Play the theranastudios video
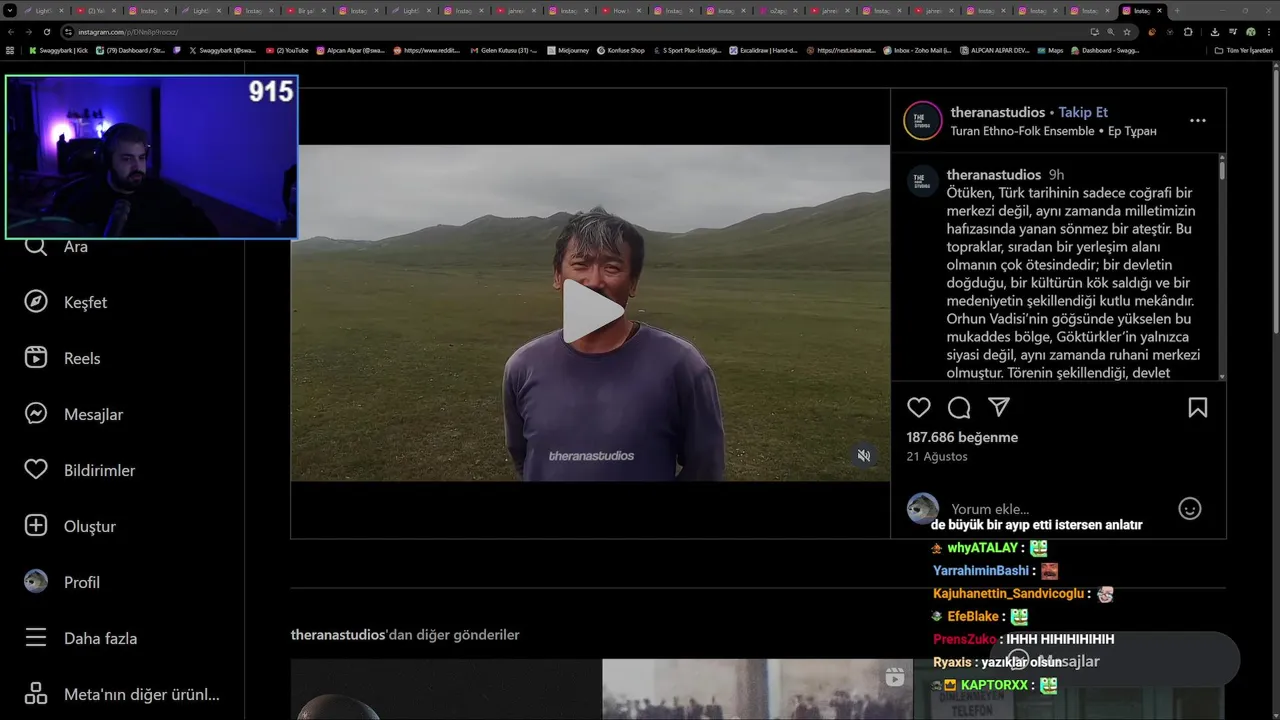The image size is (1280, 720). click(x=592, y=311)
